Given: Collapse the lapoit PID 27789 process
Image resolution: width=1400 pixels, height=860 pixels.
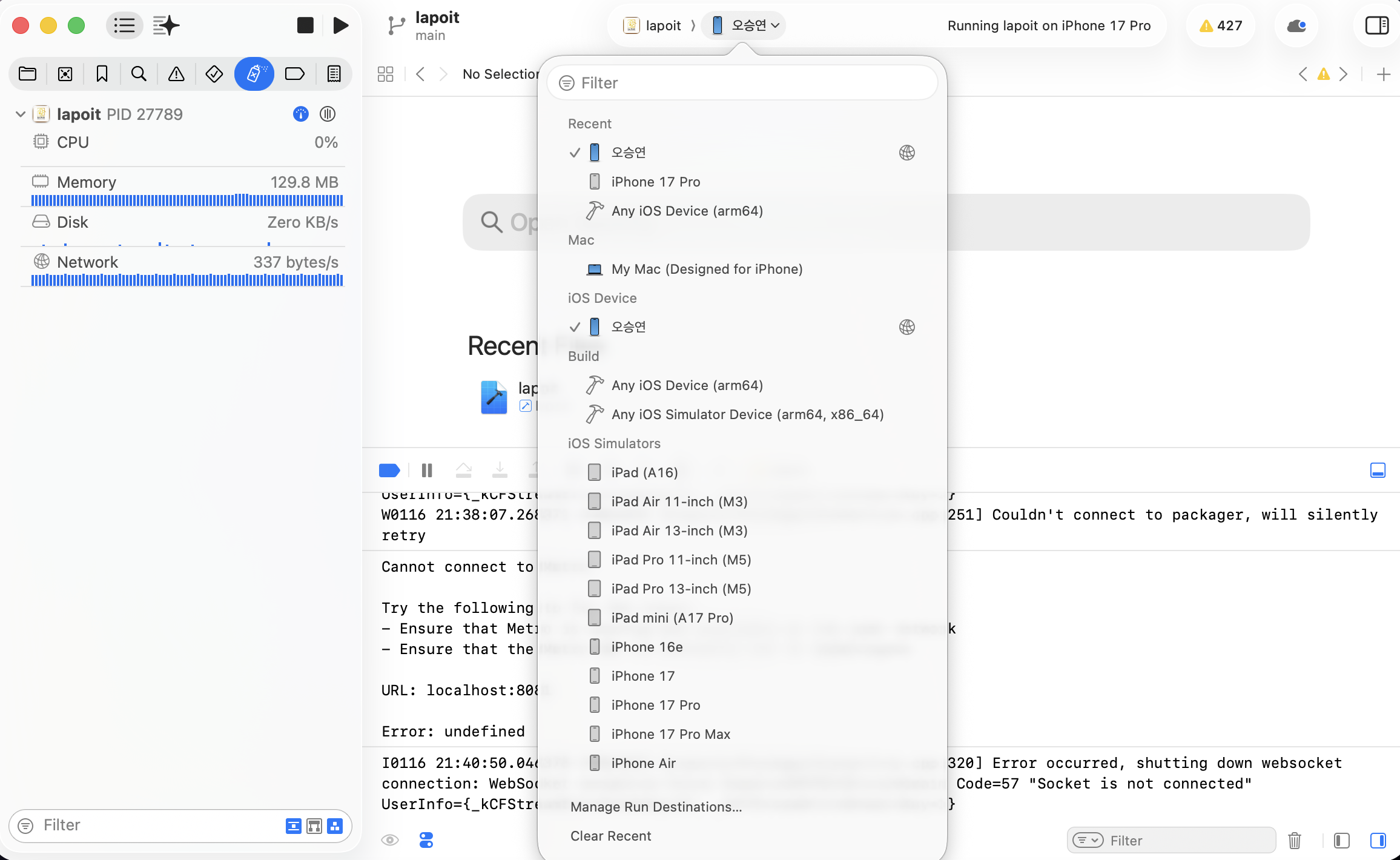Looking at the screenshot, I should click(x=21, y=114).
